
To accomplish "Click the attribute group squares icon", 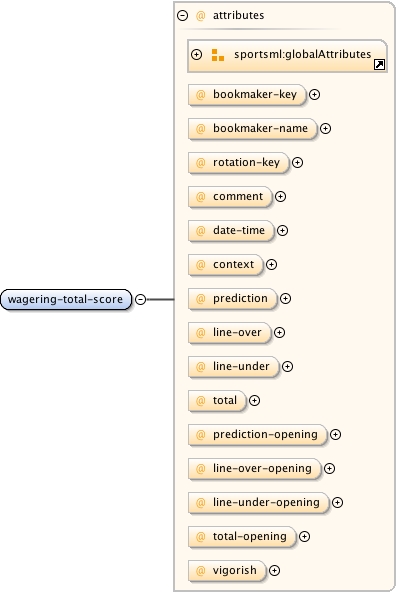I will (x=217, y=55).
